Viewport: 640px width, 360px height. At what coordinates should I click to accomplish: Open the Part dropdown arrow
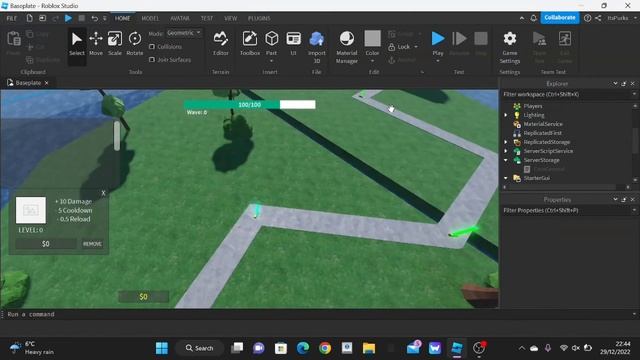coord(271,61)
